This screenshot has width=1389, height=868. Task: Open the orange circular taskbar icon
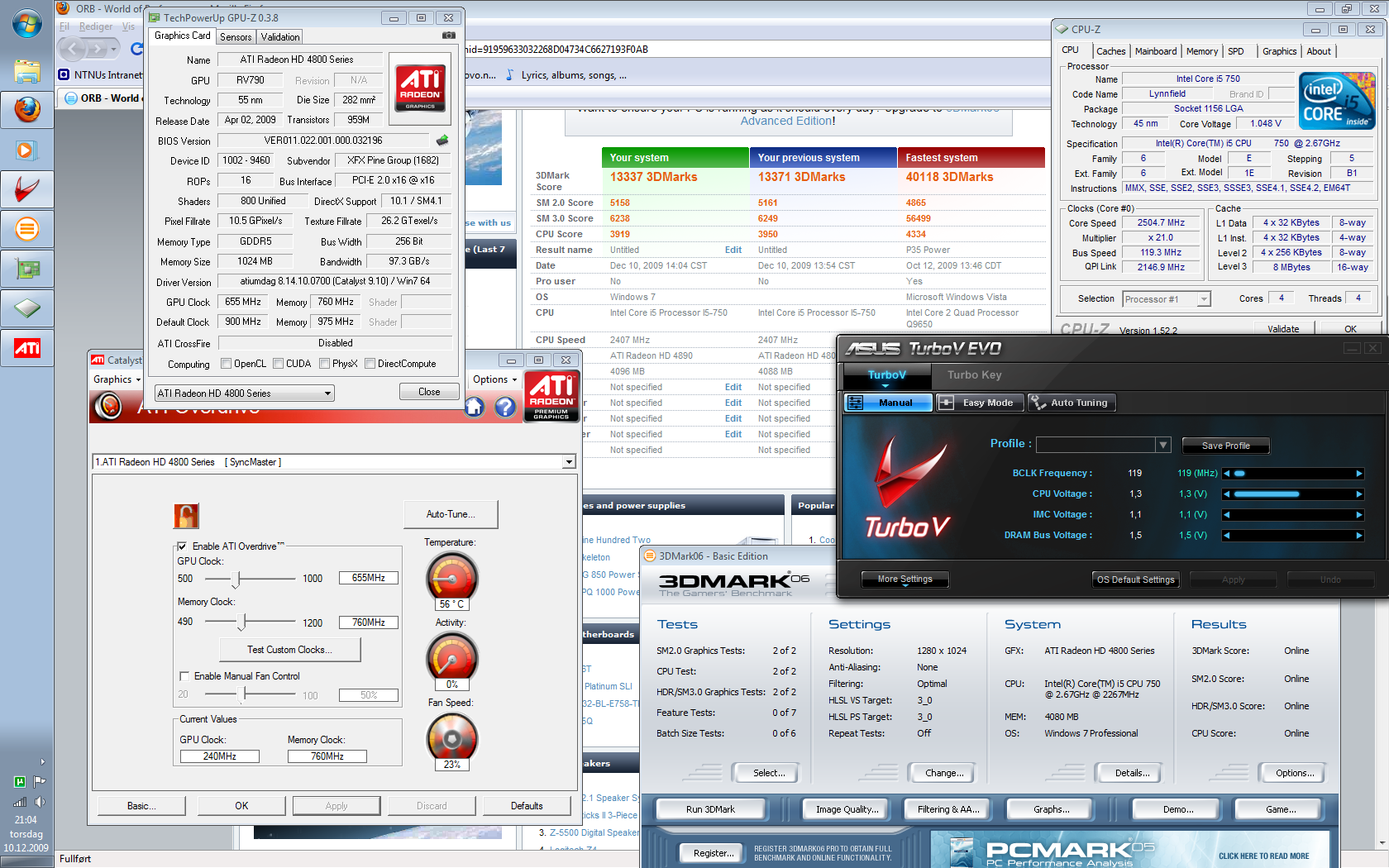pos(26,229)
